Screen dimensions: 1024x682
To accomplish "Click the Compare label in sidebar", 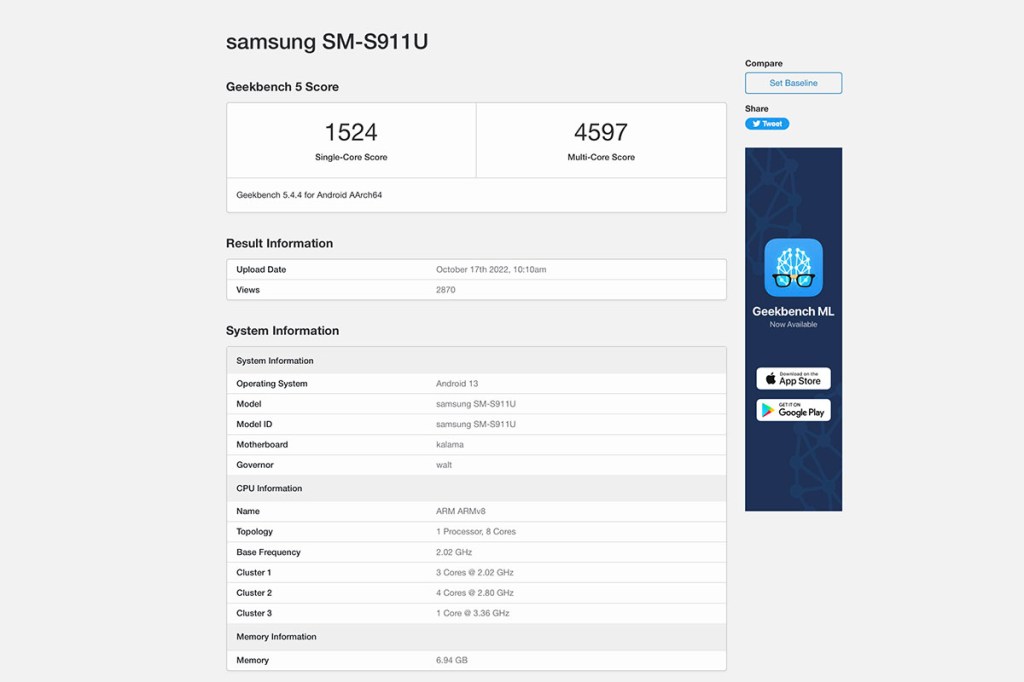I will pos(763,63).
